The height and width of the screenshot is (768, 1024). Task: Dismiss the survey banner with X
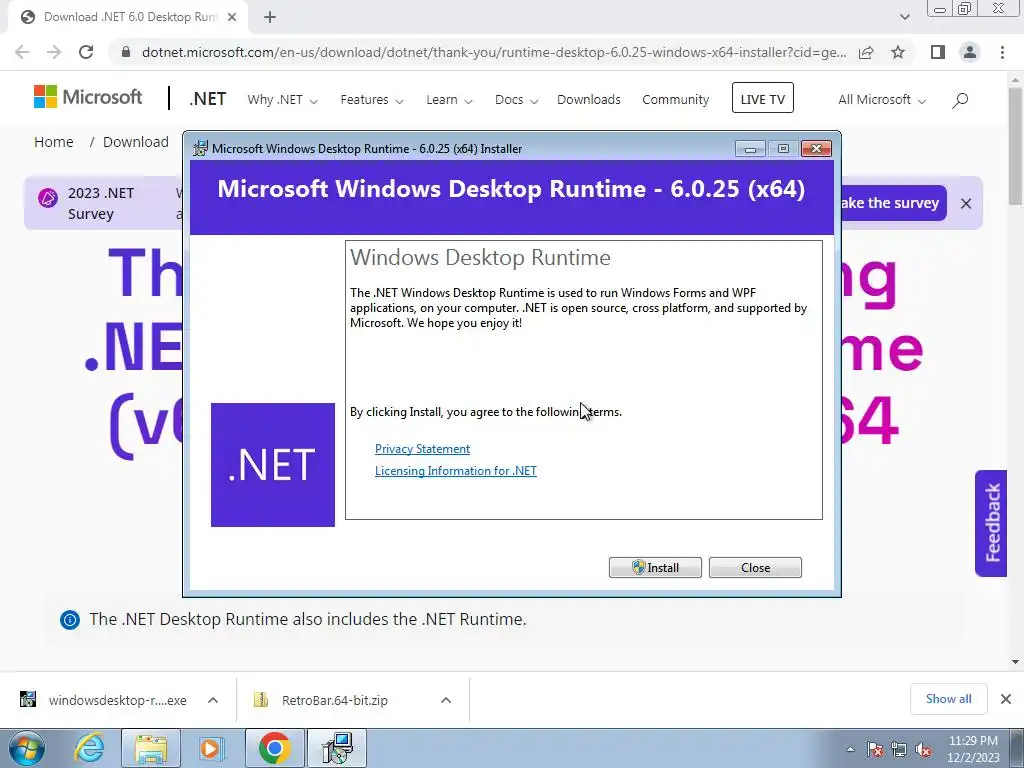tap(966, 204)
